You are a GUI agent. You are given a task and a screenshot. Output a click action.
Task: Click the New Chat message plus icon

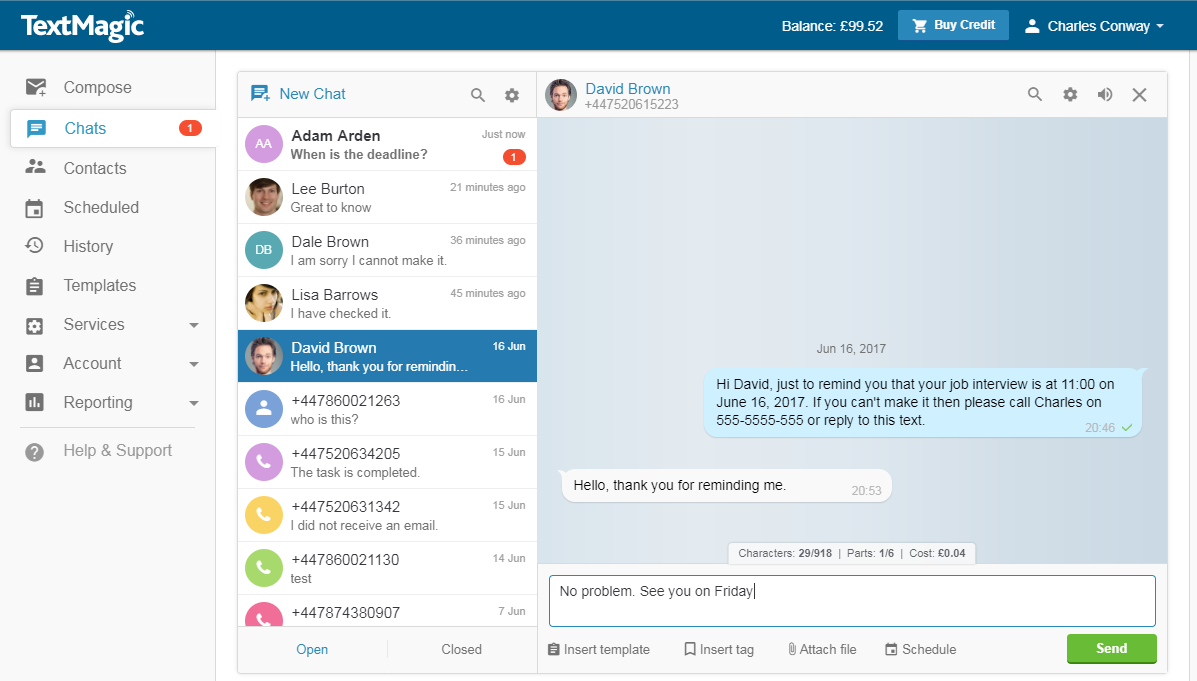pyautogui.click(x=260, y=94)
